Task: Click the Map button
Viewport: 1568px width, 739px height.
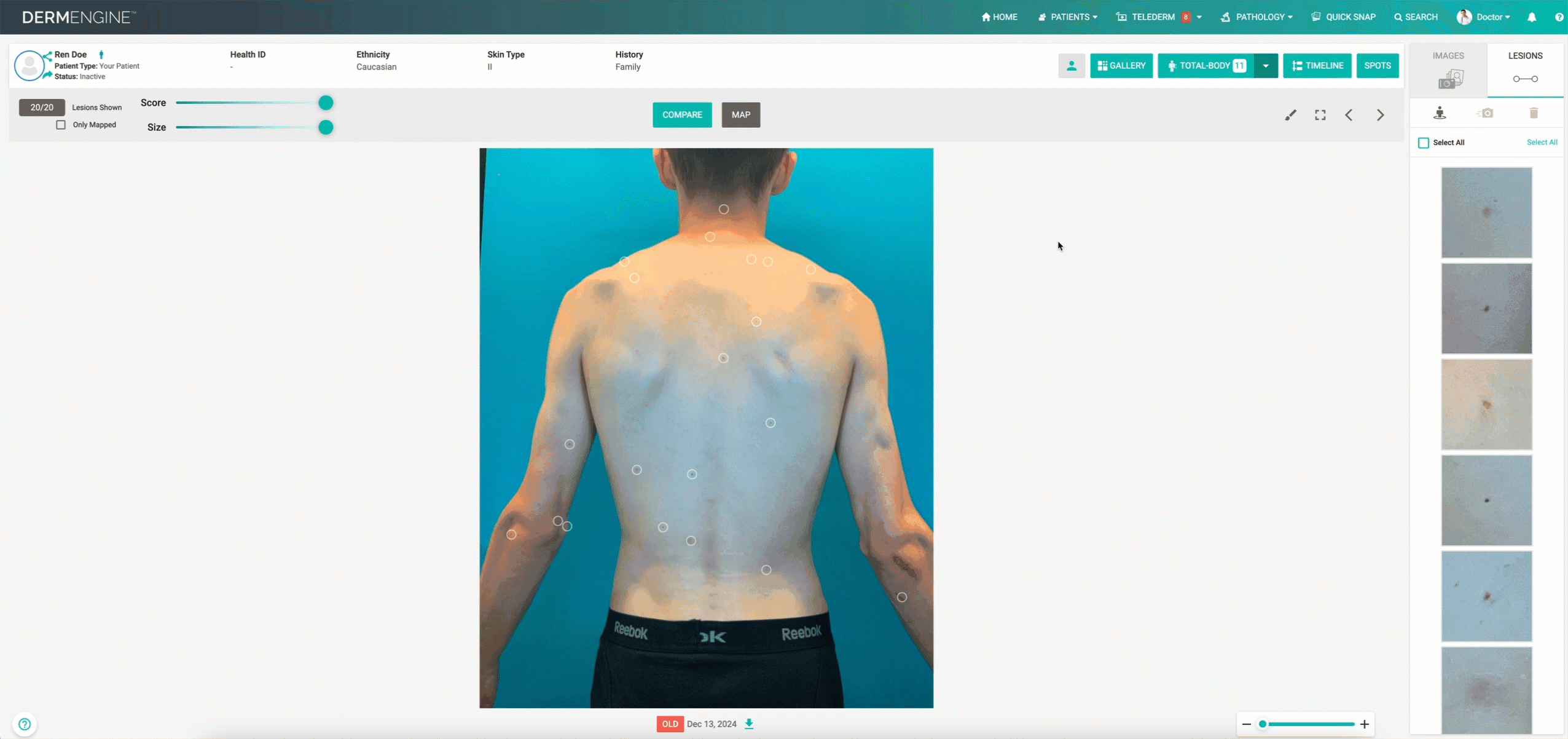Action: (741, 114)
